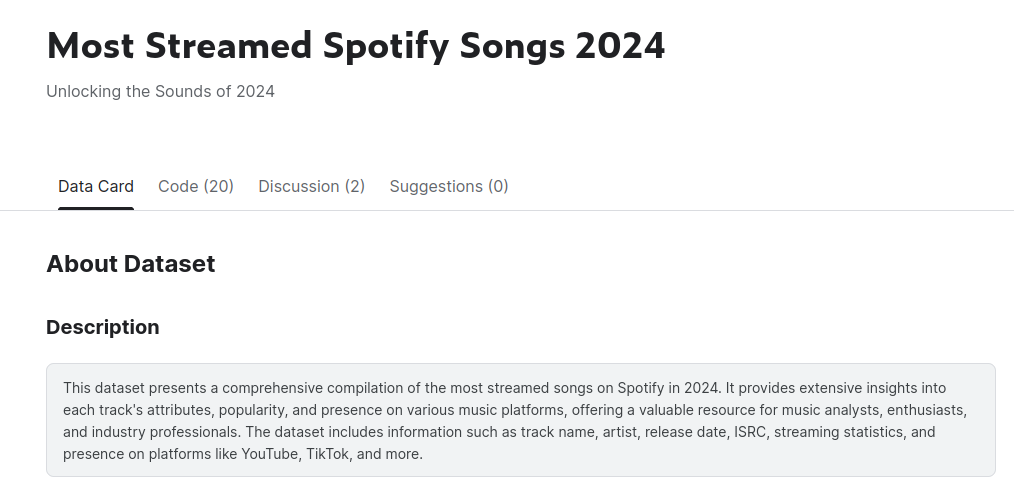Select the Suggestions (0) tab
This screenshot has height=502, width=1014.
point(449,186)
